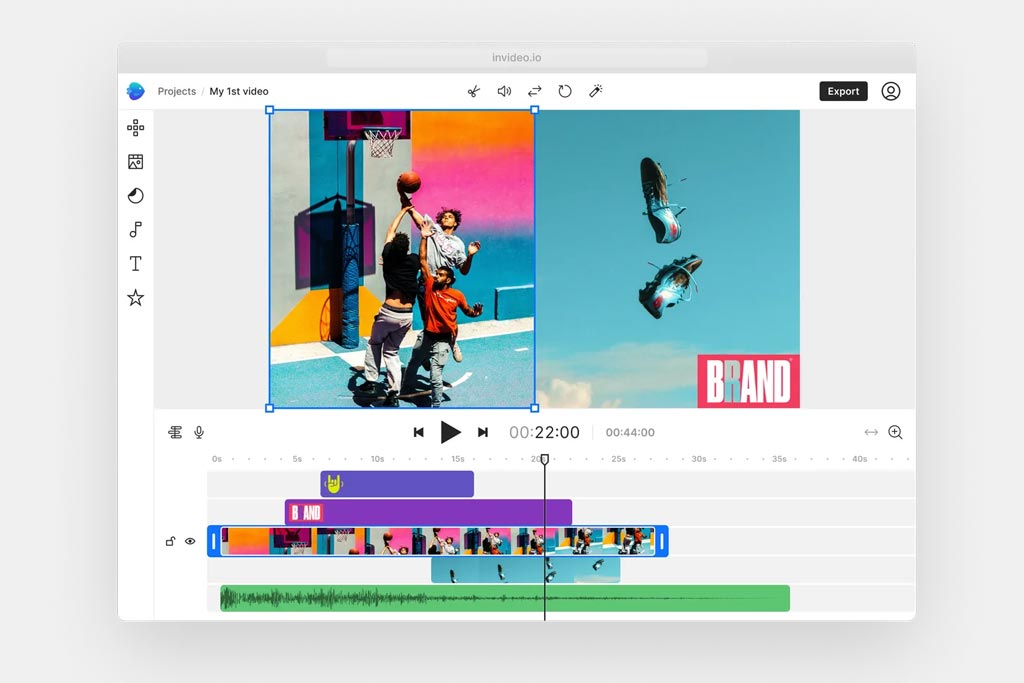Go to Projects breadcrumb
The image size is (1024, 683).
176,91
